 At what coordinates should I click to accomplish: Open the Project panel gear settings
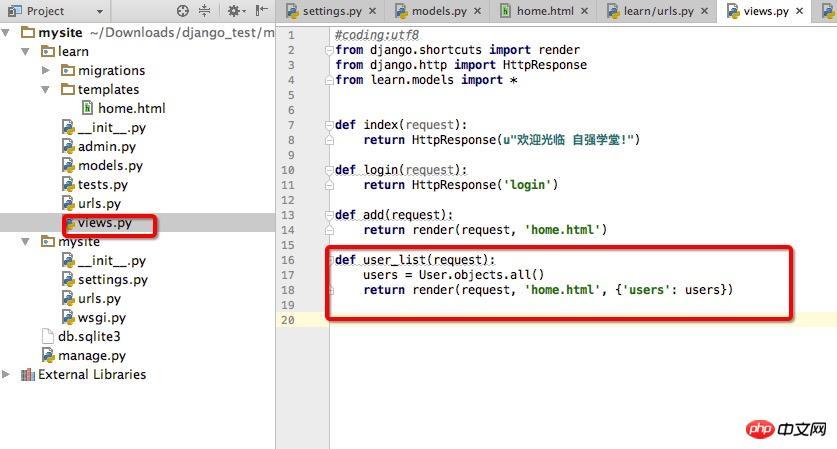tap(235, 11)
